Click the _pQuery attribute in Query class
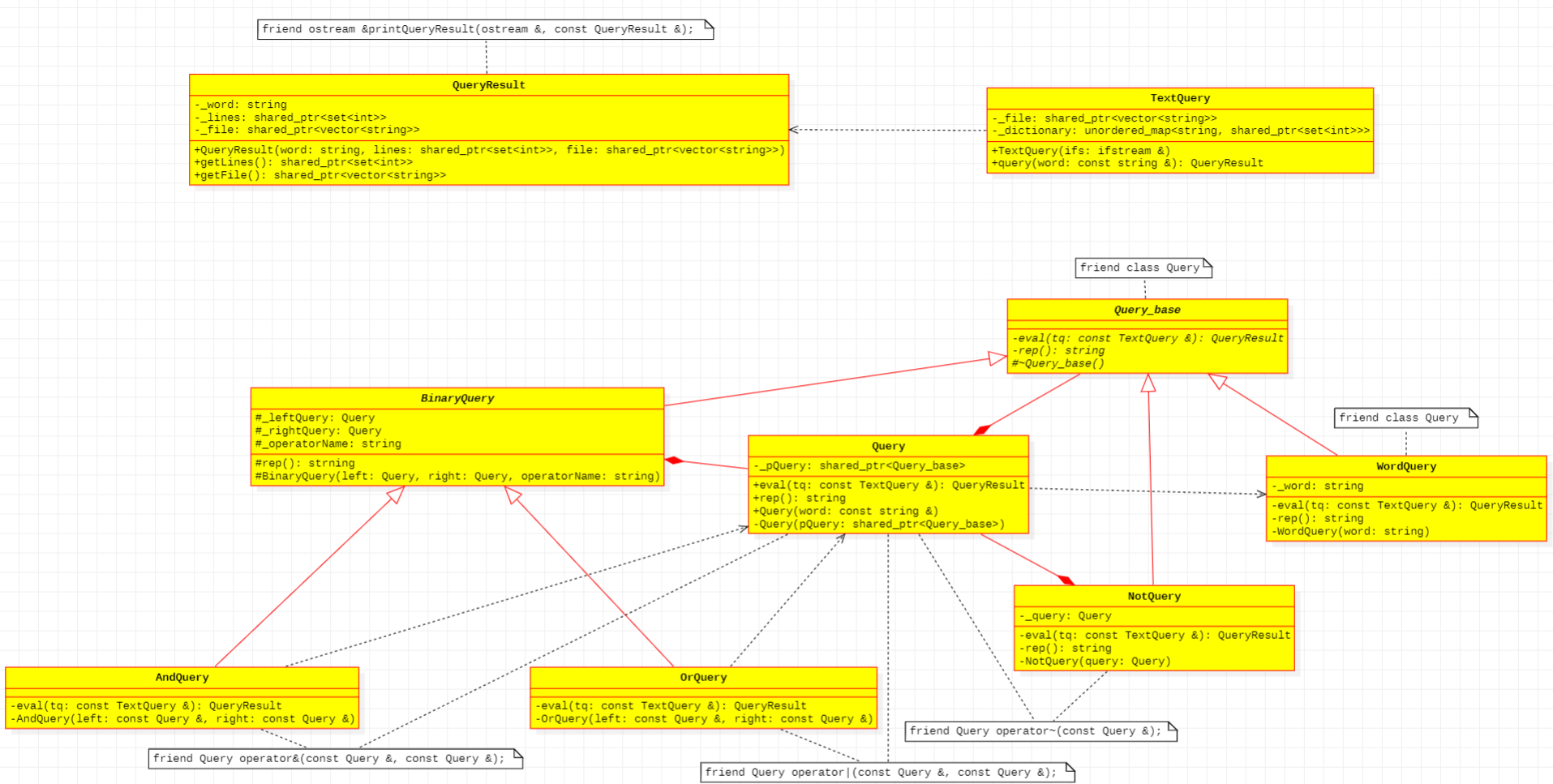Image resolution: width=1553 pixels, height=784 pixels. click(859, 465)
